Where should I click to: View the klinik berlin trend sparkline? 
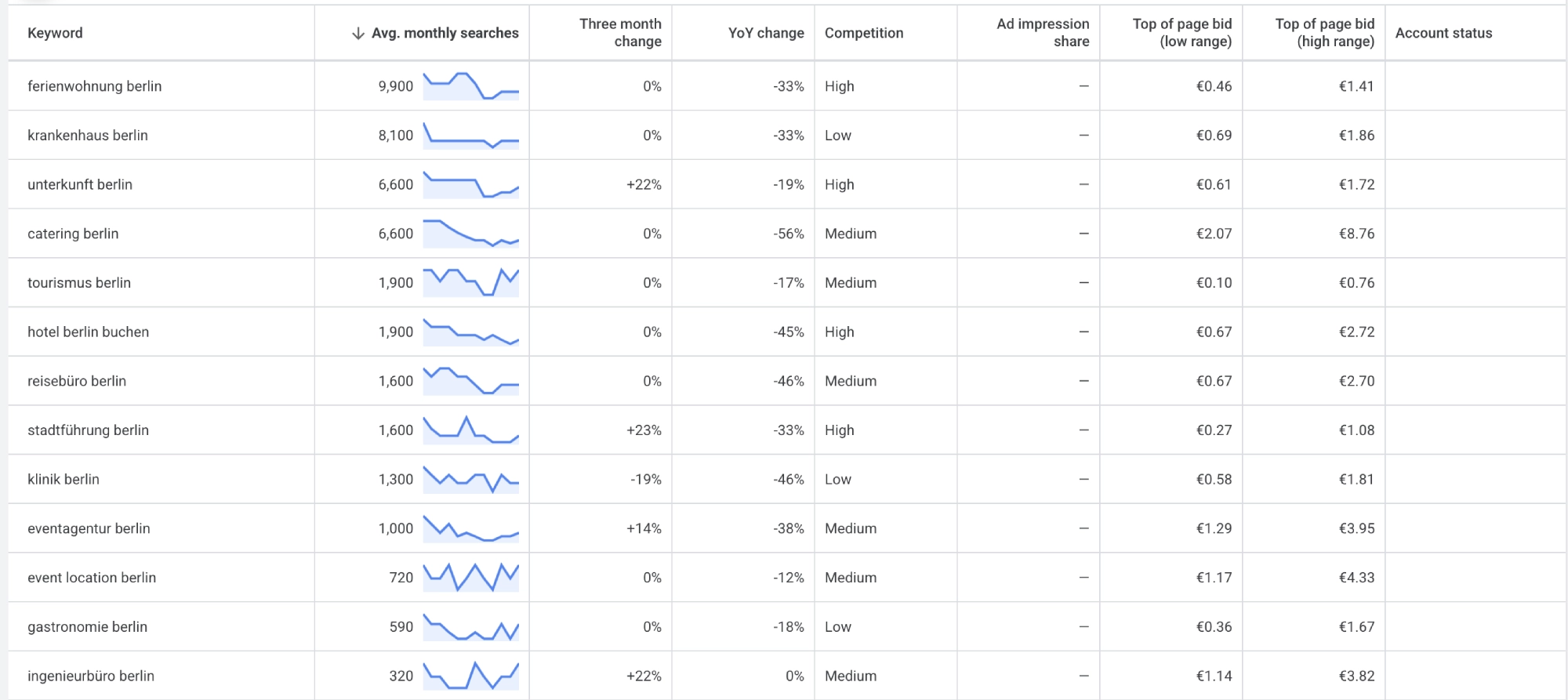471,479
